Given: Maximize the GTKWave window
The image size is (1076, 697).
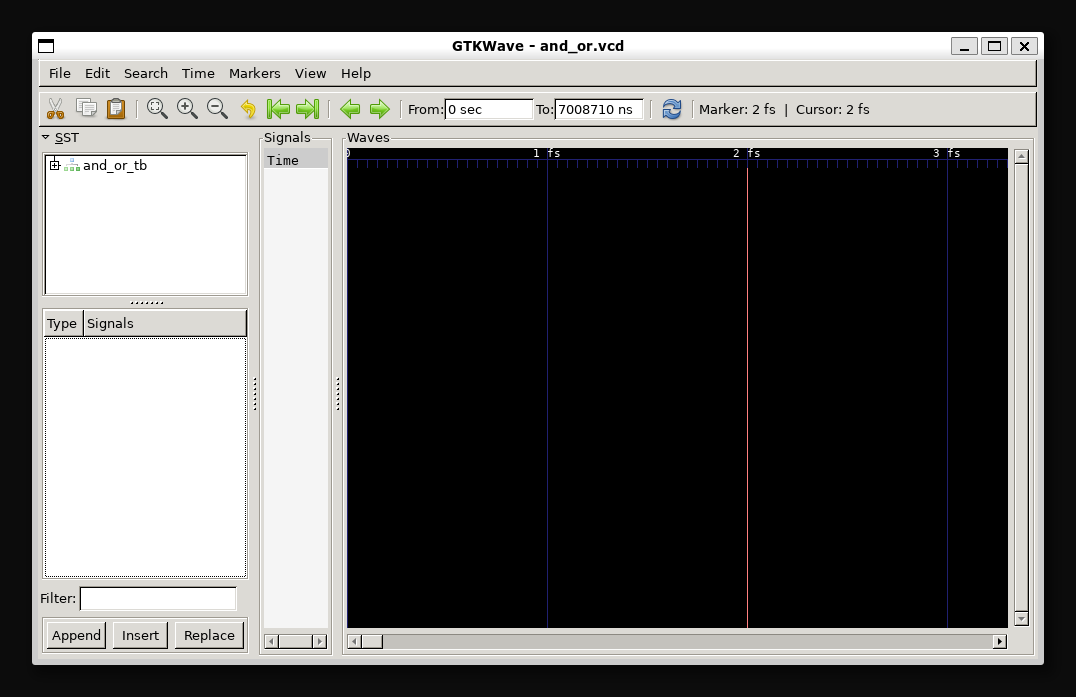Looking at the screenshot, I should 994,46.
